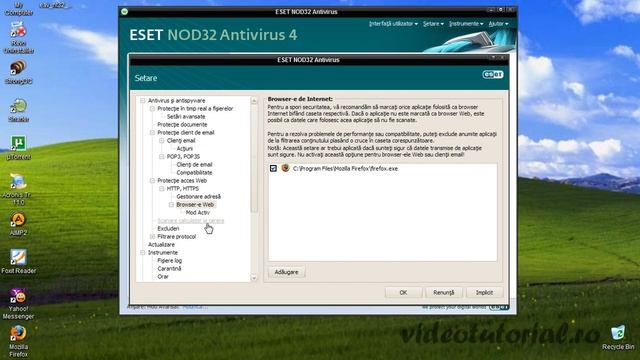This screenshot has height=360, width=640.
Task: Open My Computer desktop icon
Action: [x=18, y=8]
